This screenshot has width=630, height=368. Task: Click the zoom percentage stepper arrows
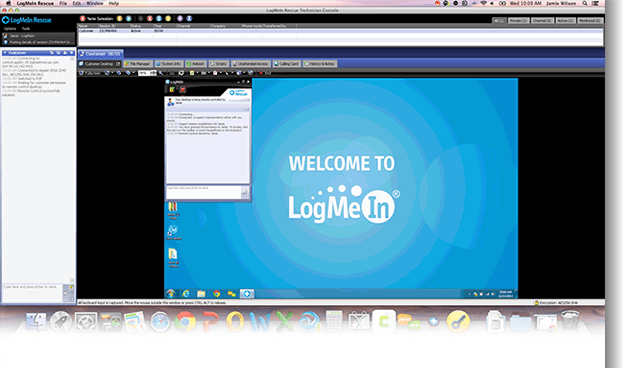(x=153, y=73)
